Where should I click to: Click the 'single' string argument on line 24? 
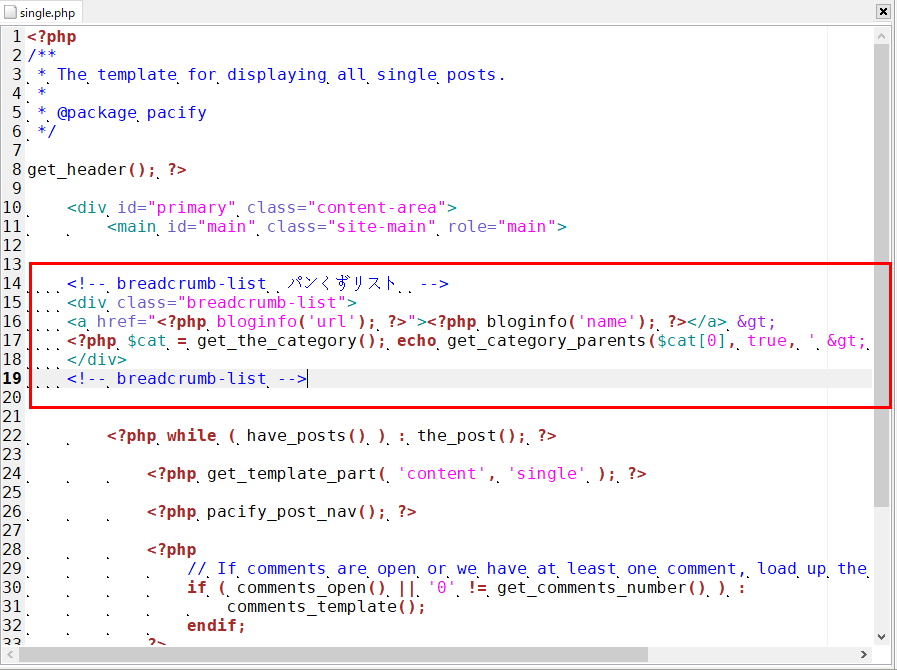click(546, 474)
